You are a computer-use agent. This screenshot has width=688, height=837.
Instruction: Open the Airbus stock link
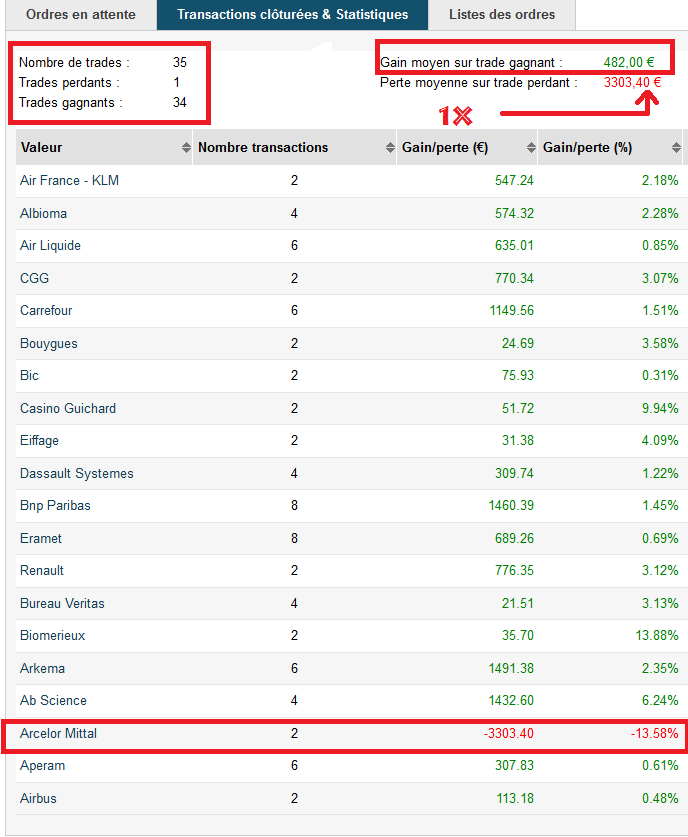click(38, 799)
